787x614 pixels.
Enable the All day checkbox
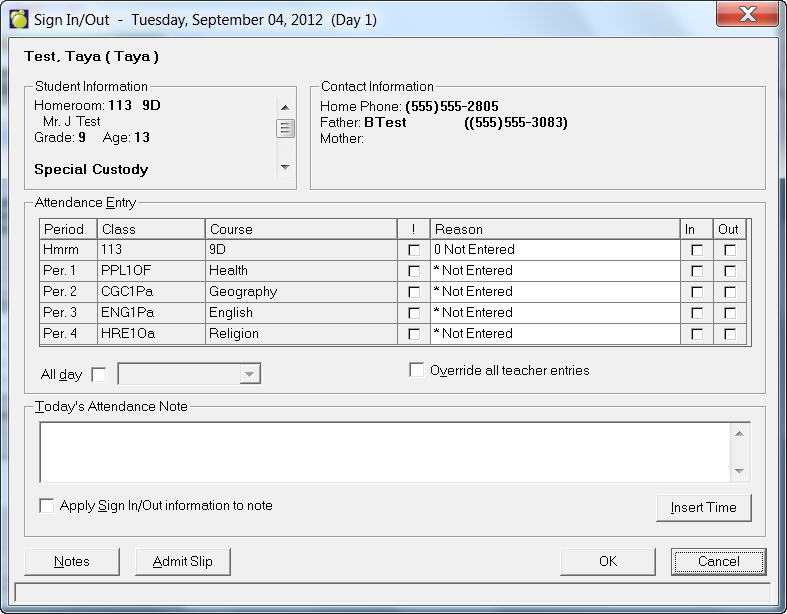pos(98,375)
